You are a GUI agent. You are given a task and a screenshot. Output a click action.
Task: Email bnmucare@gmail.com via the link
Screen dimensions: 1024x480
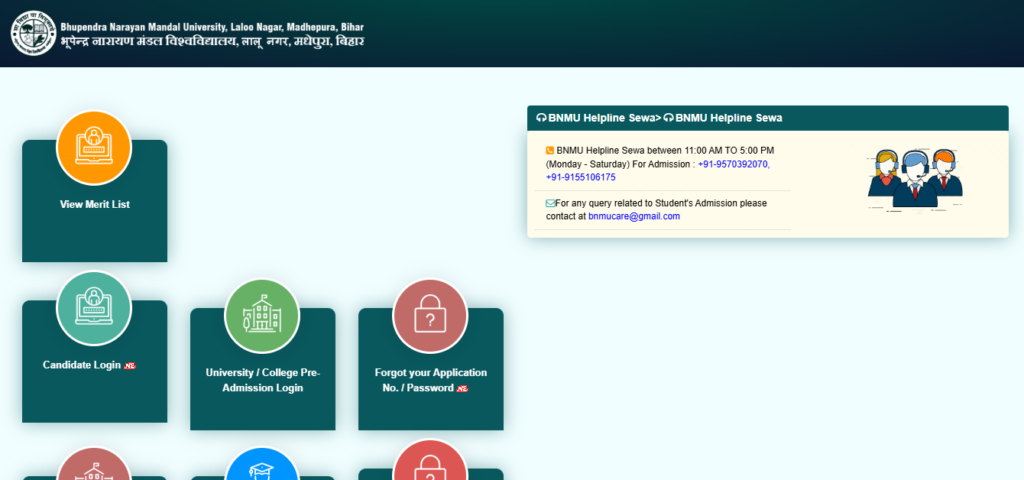click(634, 216)
